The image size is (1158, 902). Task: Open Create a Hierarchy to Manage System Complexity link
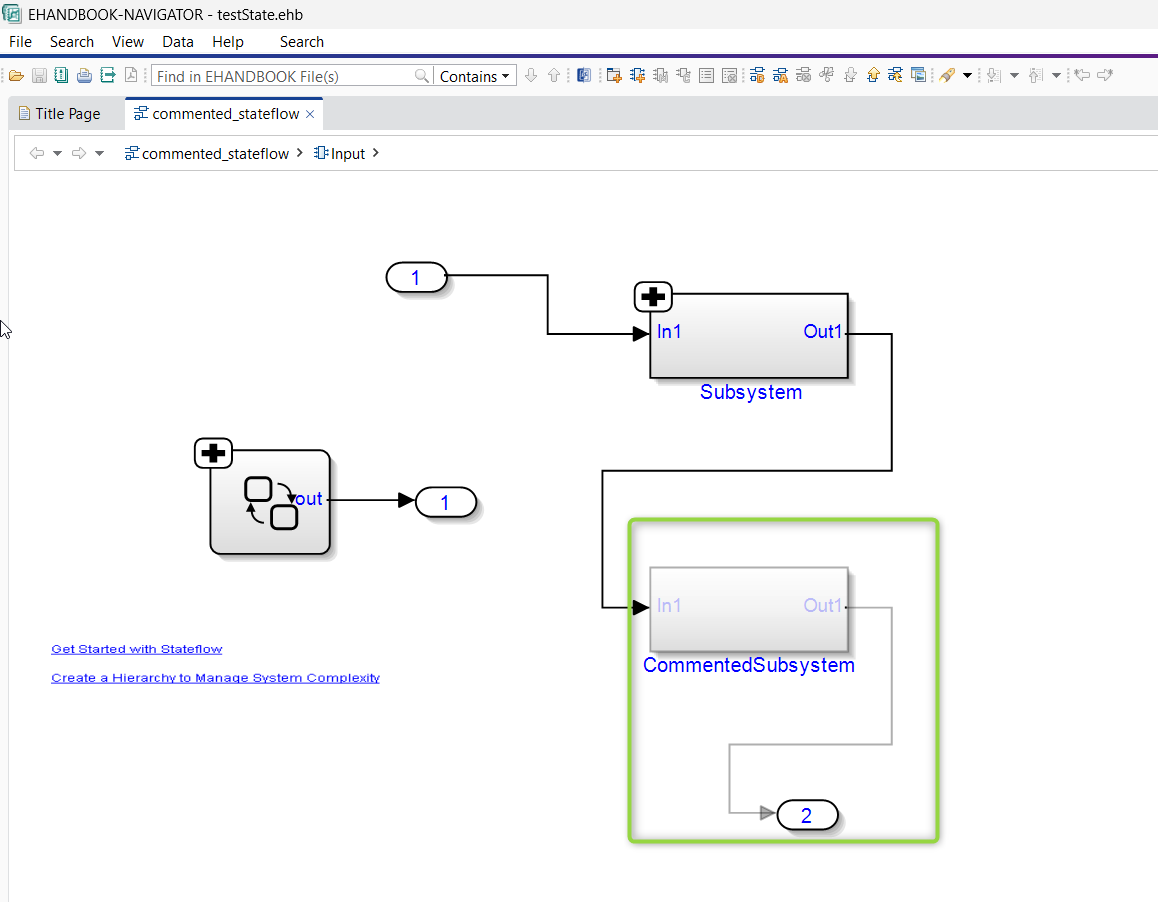[x=215, y=678]
